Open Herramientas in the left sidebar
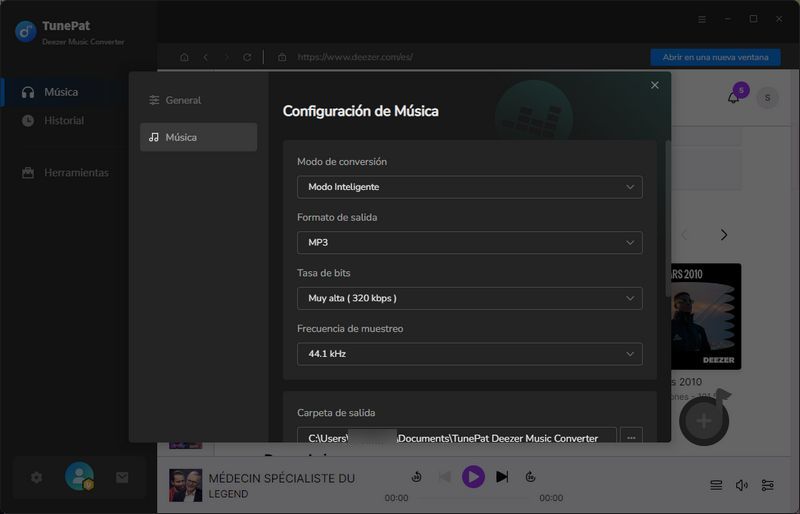 click(x=65, y=173)
